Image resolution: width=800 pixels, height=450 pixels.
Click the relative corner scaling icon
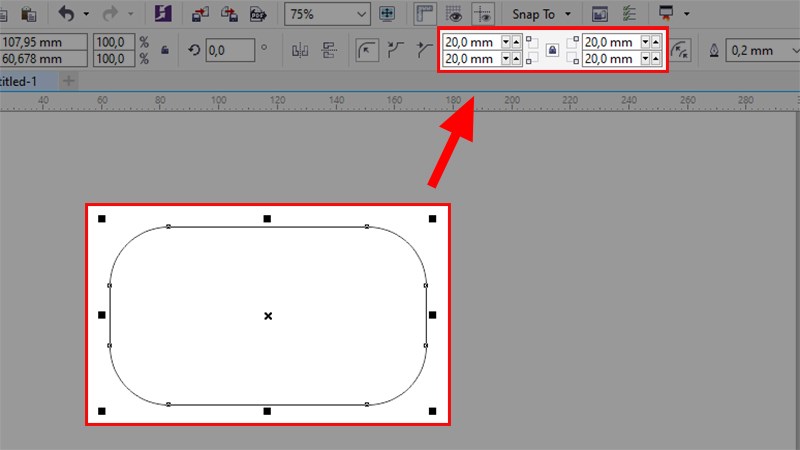(681, 50)
